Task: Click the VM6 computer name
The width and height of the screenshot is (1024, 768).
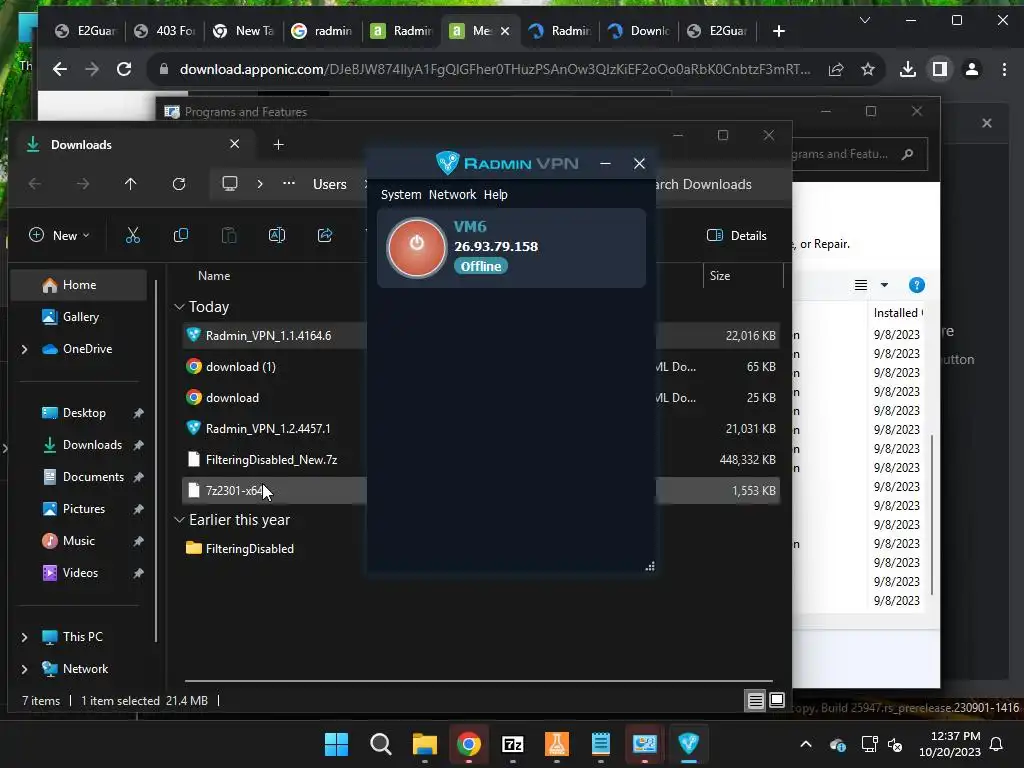Action: pyautogui.click(x=470, y=227)
